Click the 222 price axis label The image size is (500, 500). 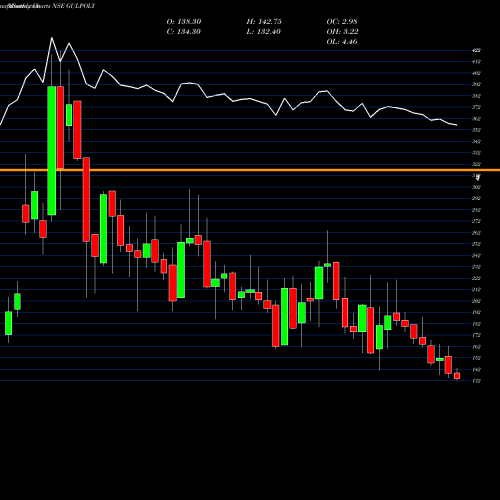pyautogui.click(x=476, y=278)
